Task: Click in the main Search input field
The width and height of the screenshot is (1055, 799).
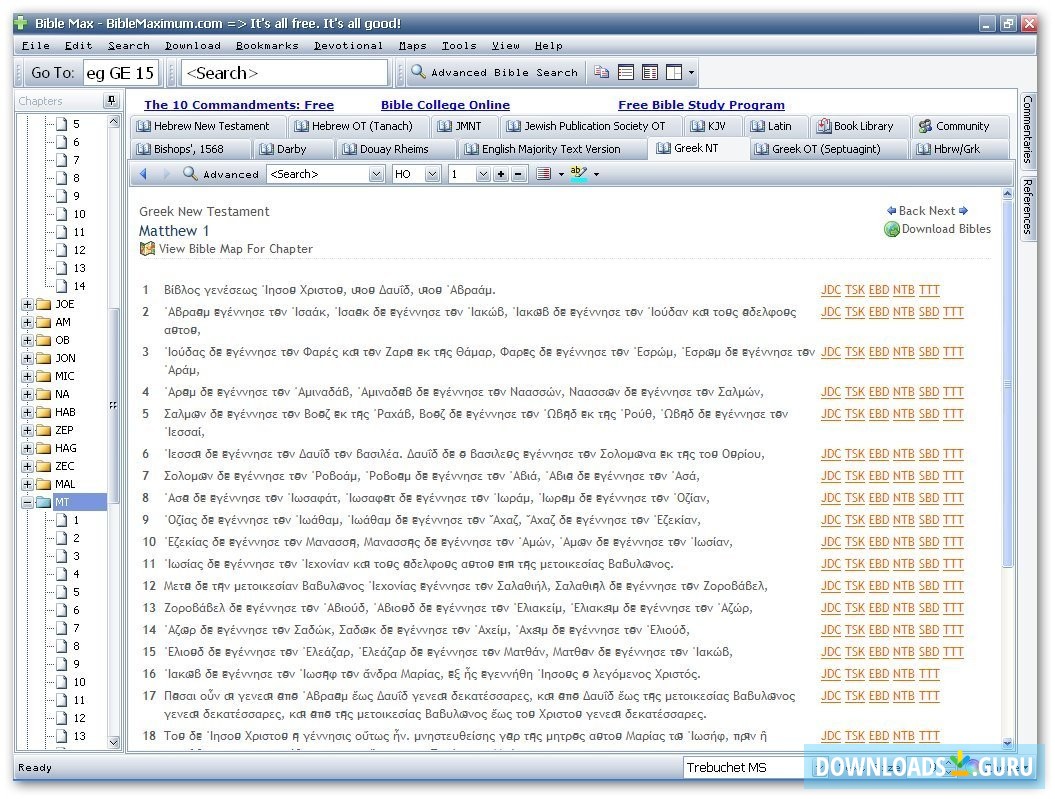Action: click(285, 73)
